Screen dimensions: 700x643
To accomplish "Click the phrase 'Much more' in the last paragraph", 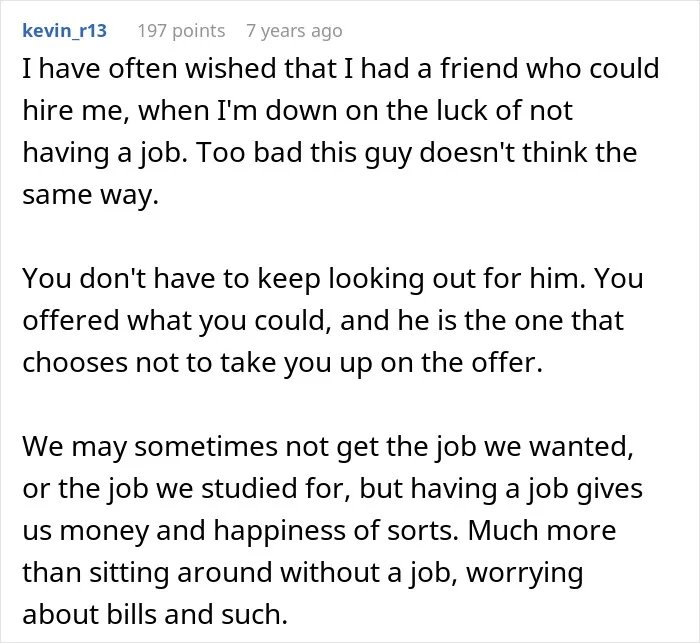I will pyautogui.click(x=542, y=530).
